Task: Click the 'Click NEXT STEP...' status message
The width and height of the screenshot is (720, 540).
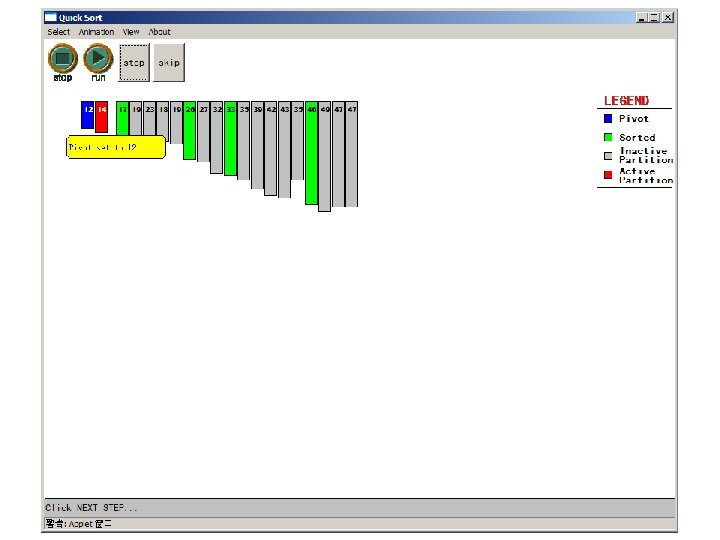Action: (91, 507)
